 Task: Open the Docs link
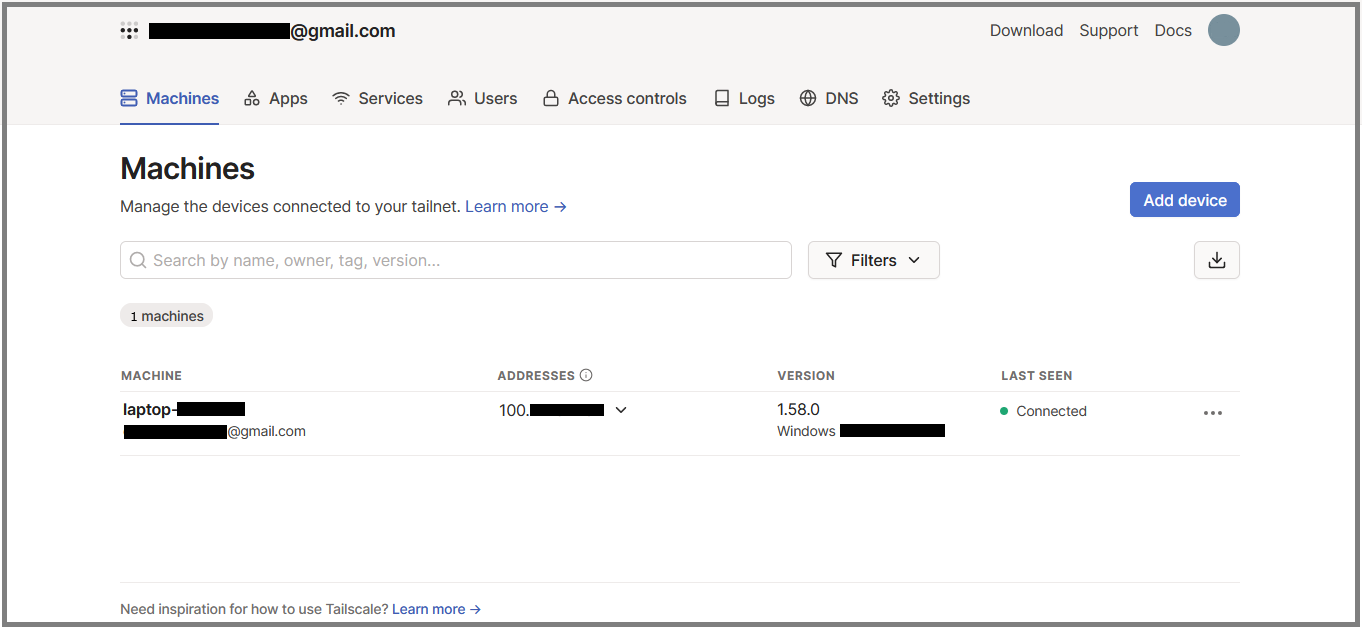click(1173, 31)
